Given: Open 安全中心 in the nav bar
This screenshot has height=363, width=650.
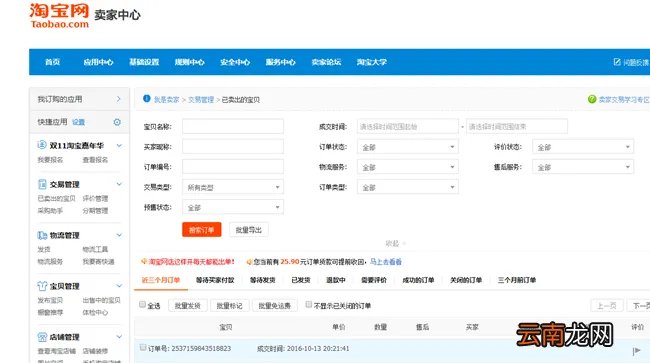Looking at the screenshot, I should (235, 62).
